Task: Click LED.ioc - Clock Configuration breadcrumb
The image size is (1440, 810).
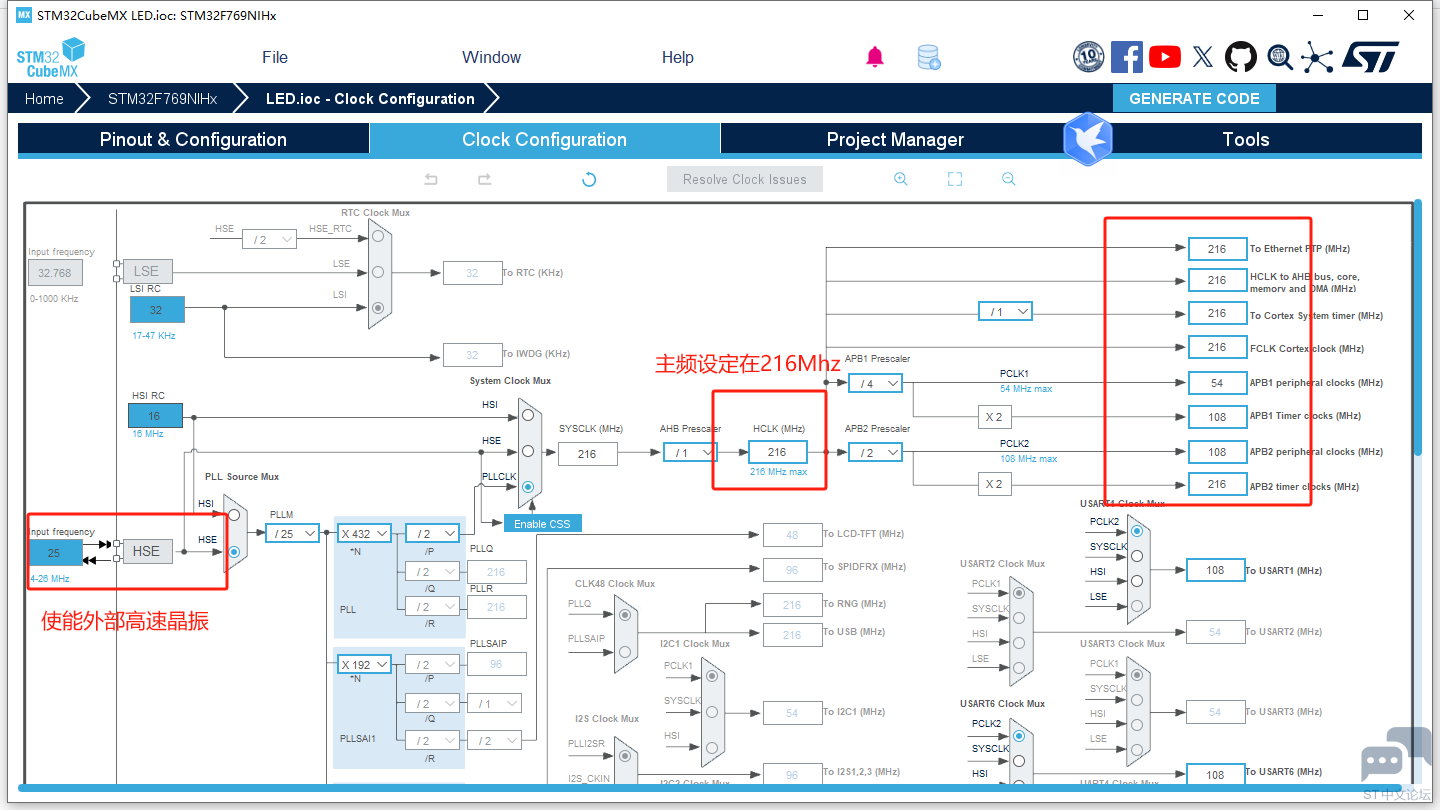Action: tap(370, 98)
